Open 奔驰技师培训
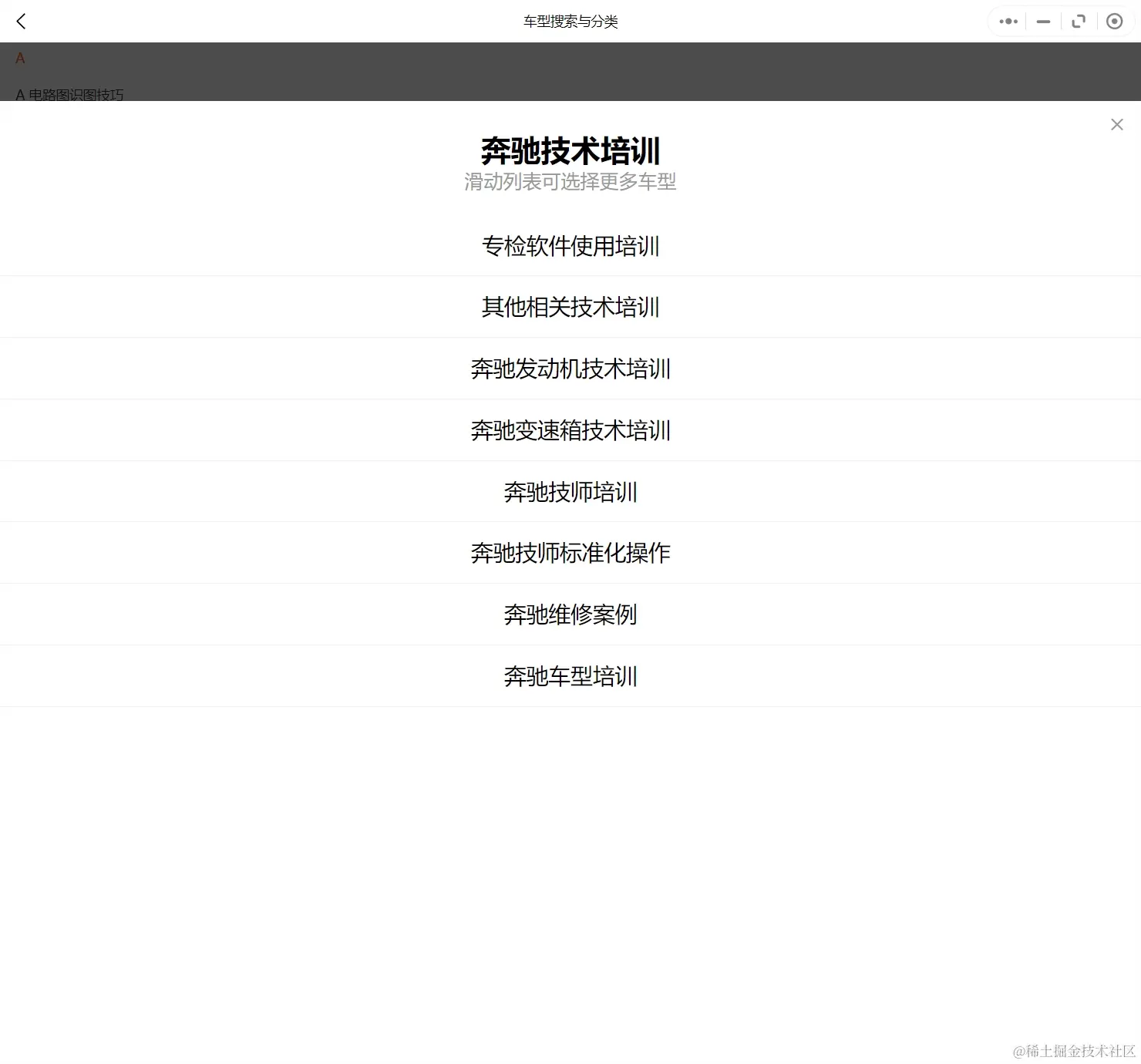 pyautogui.click(x=570, y=491)
